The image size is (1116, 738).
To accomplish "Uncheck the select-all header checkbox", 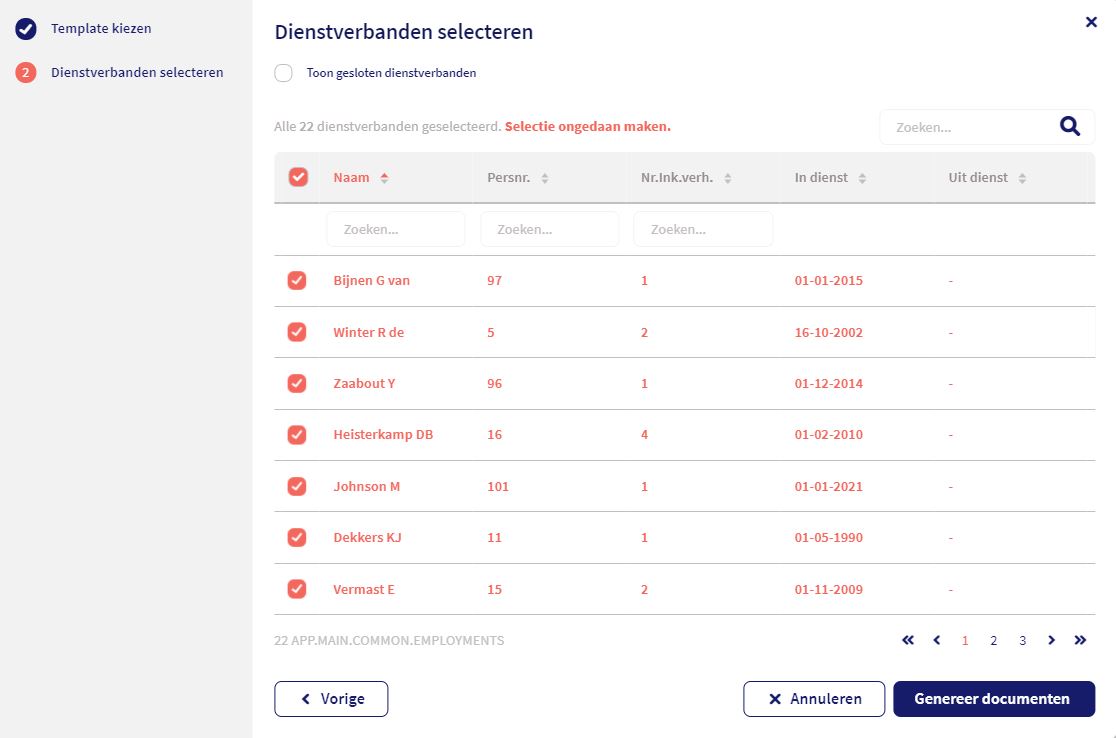I will point(298,177).
